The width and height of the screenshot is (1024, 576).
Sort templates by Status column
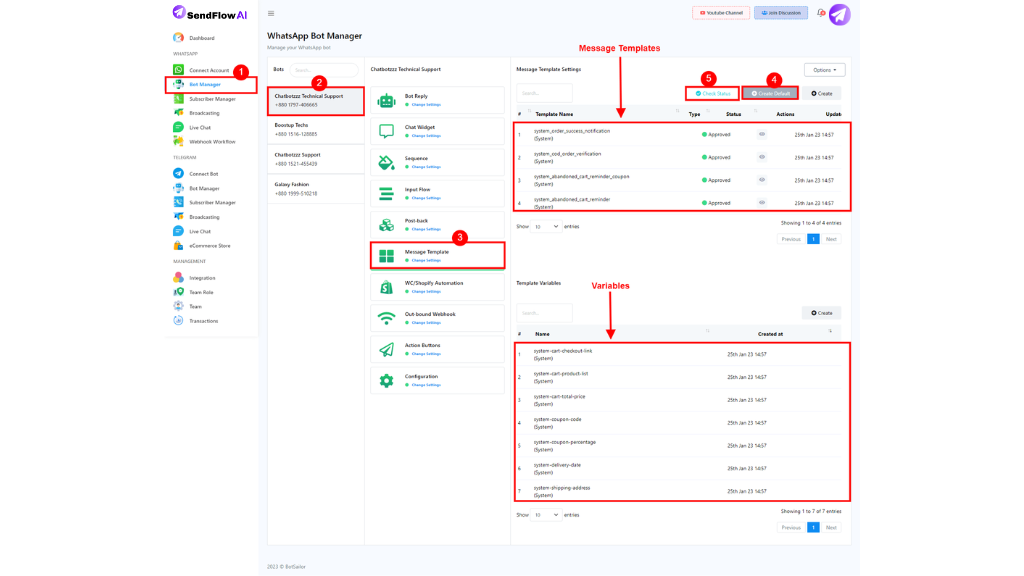733,114
